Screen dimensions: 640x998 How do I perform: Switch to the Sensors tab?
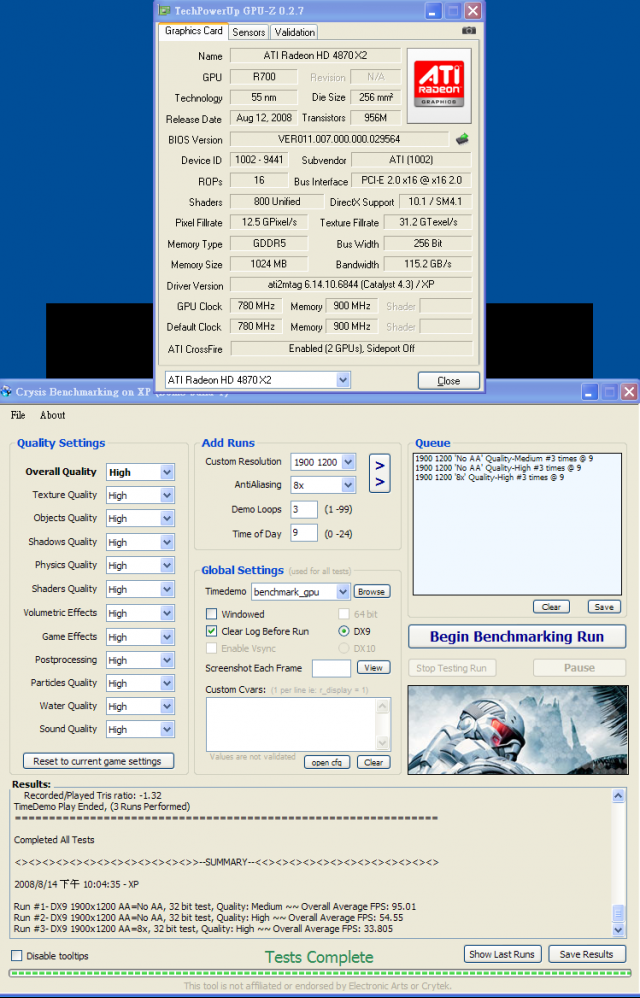[x=248, y=32]
